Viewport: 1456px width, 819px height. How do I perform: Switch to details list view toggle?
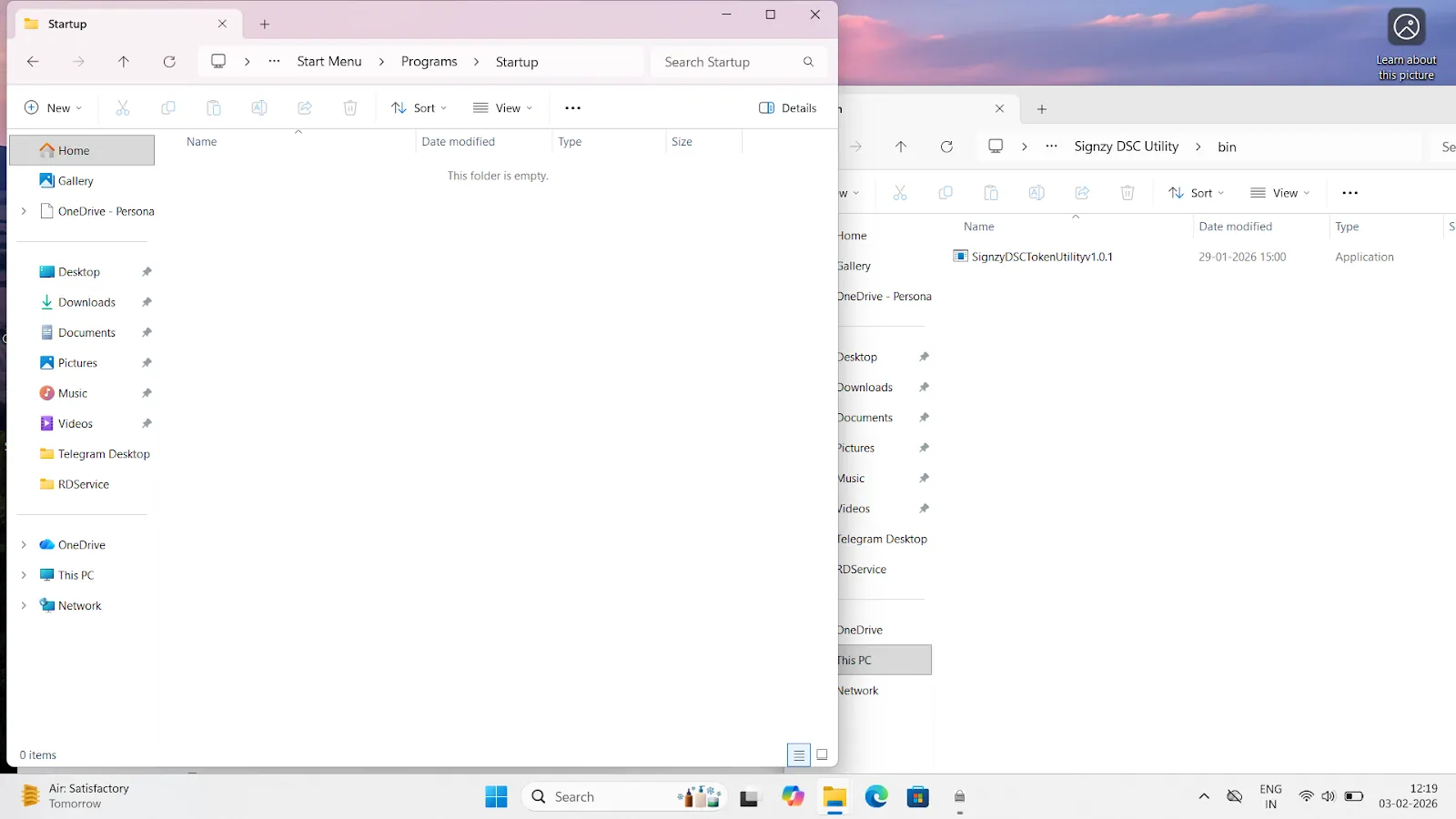coord(798,754)
